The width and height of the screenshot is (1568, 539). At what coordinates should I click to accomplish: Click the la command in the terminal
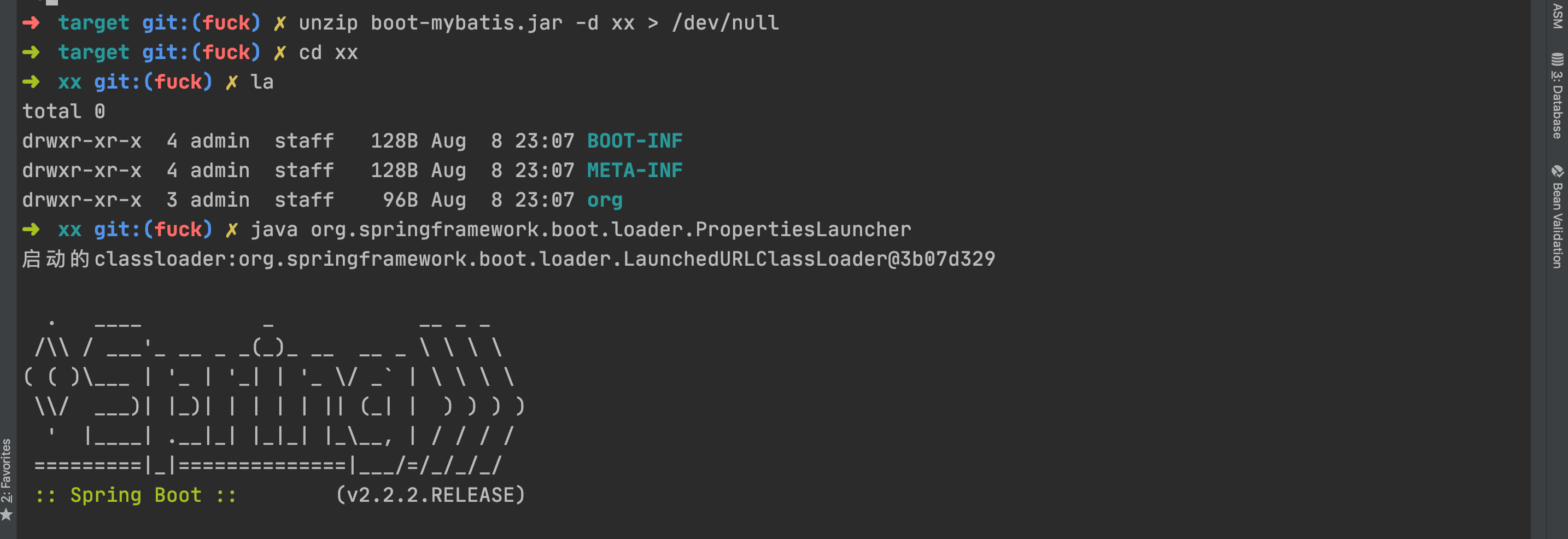tap(262, 82)
